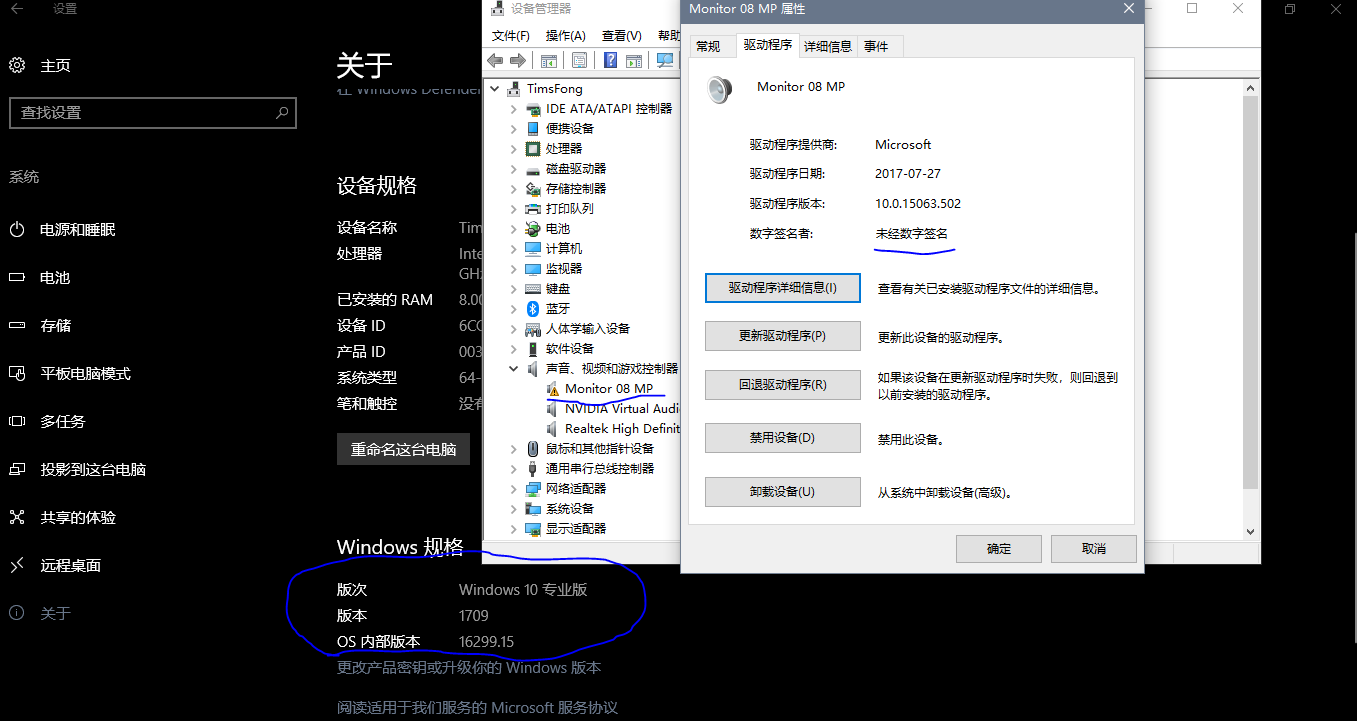This screenshot has height=721, width=1357.
Task: Click the 远程桌面 remote desktop icon
Action: pos(17,566)
